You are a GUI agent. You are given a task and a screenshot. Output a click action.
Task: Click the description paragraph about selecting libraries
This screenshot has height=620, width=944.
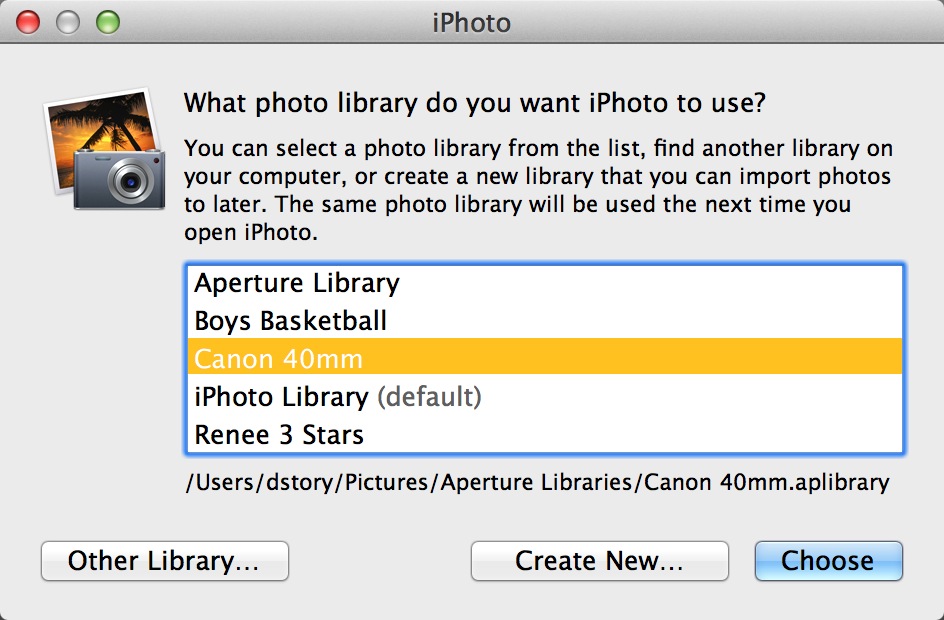click(538, 190)
